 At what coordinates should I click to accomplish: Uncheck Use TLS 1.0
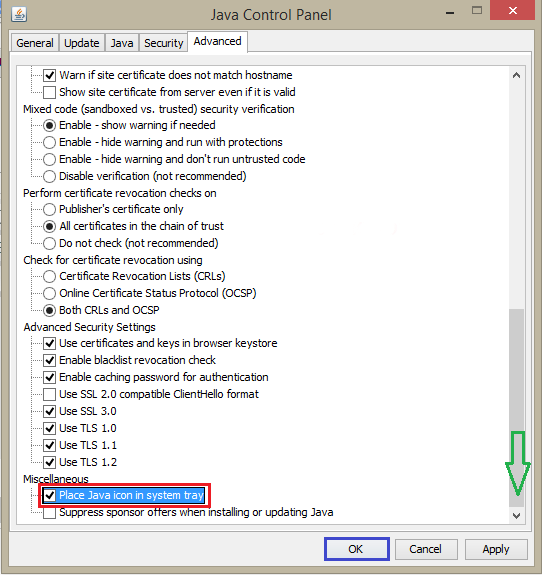pyautogui.click(x=50, y=428)
